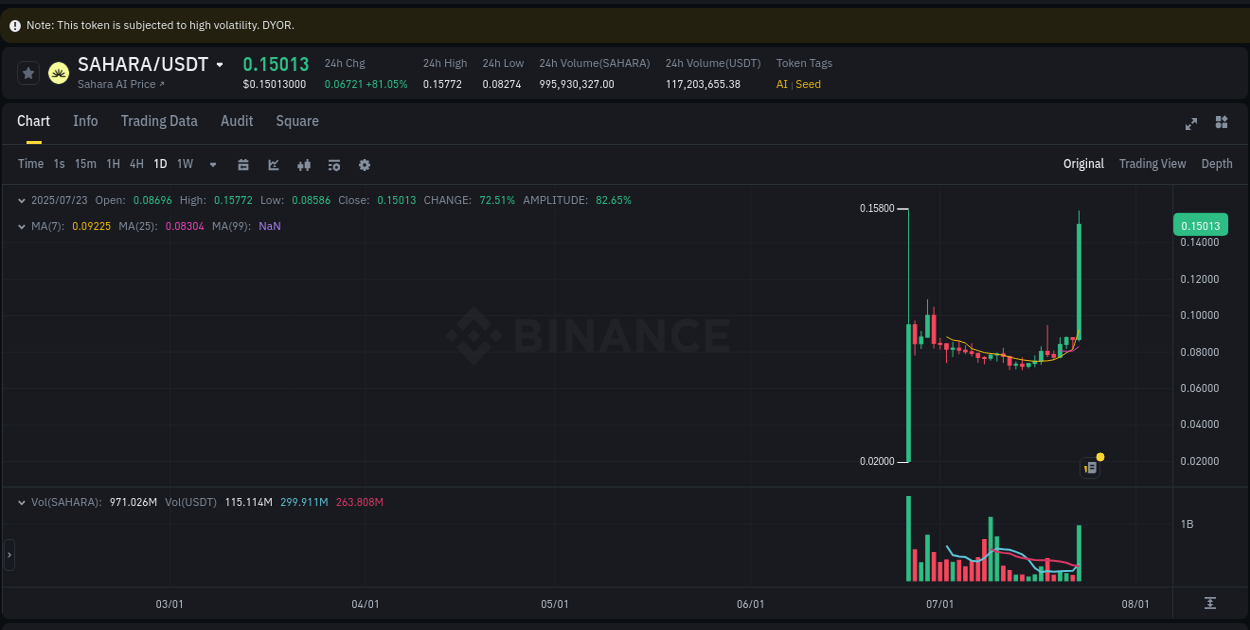Open the Square tab
This screenshot has width=1250, height=630.
[297, 121]
